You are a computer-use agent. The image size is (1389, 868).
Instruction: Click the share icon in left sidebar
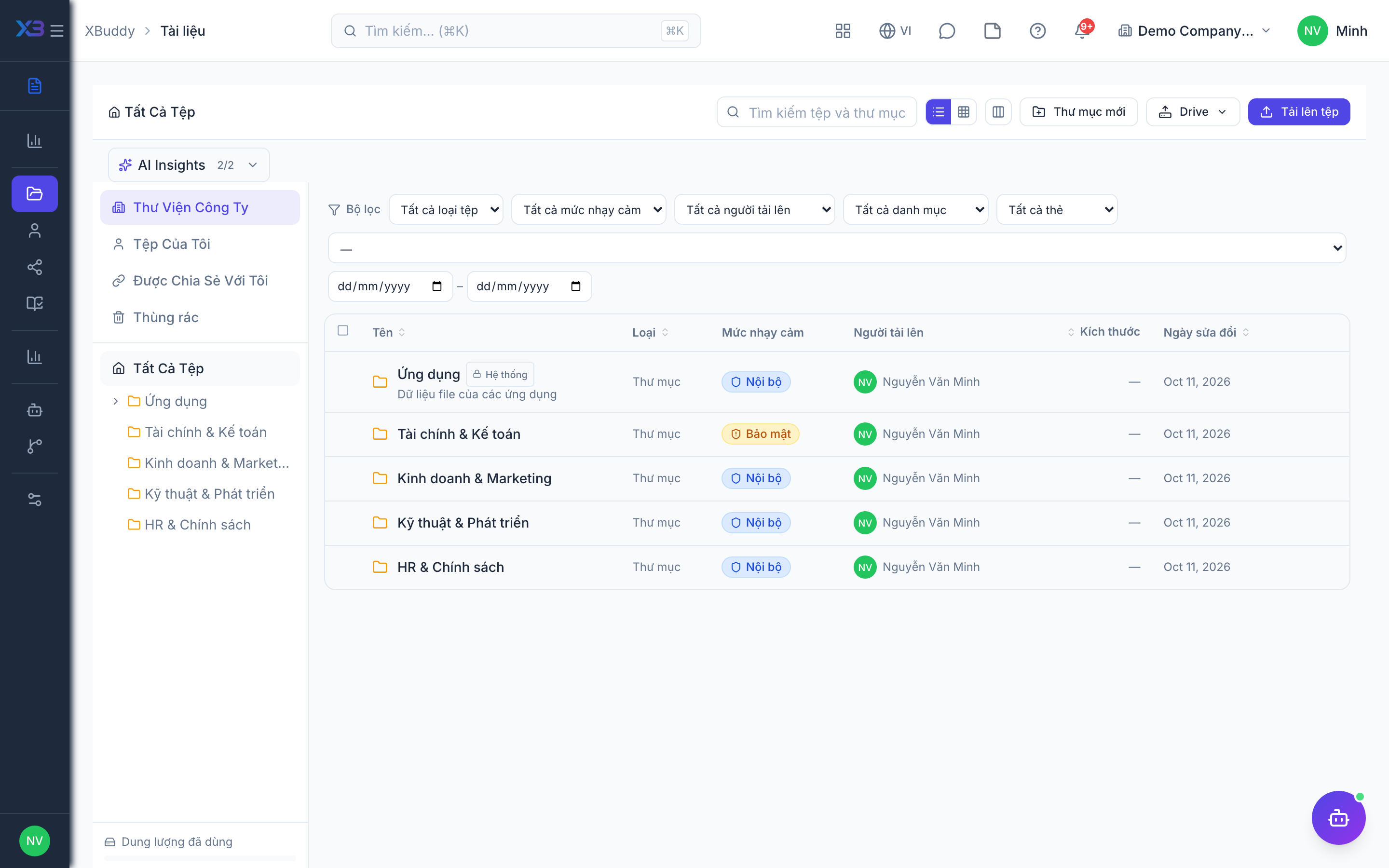(x=34, y=267)
